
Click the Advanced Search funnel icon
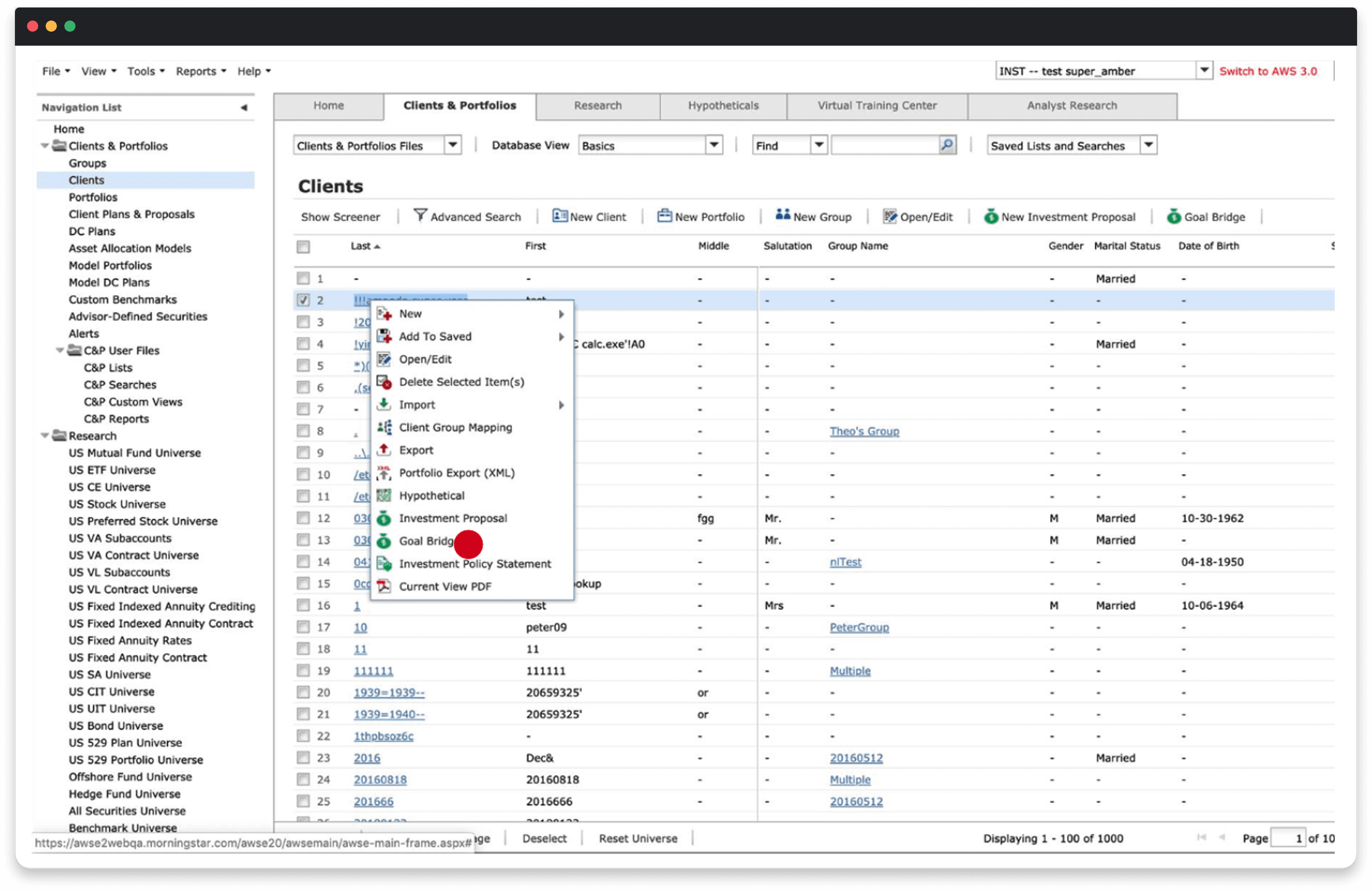click(x=420, y=216)
